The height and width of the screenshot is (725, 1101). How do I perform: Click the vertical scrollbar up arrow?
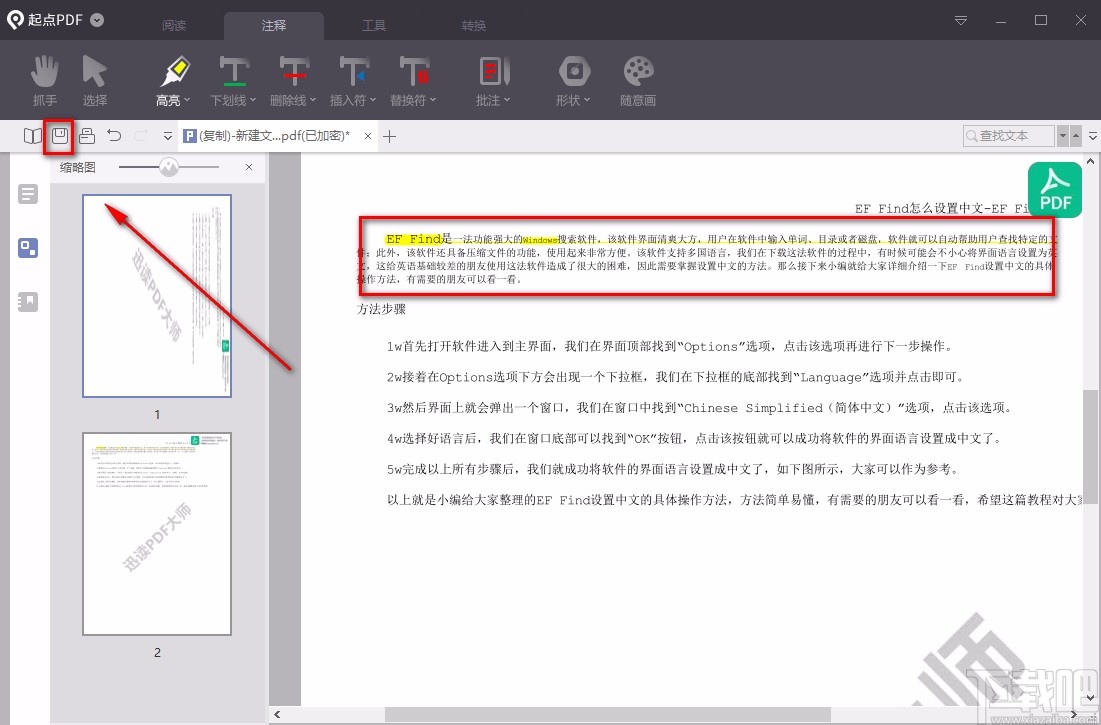[1090, 162]
